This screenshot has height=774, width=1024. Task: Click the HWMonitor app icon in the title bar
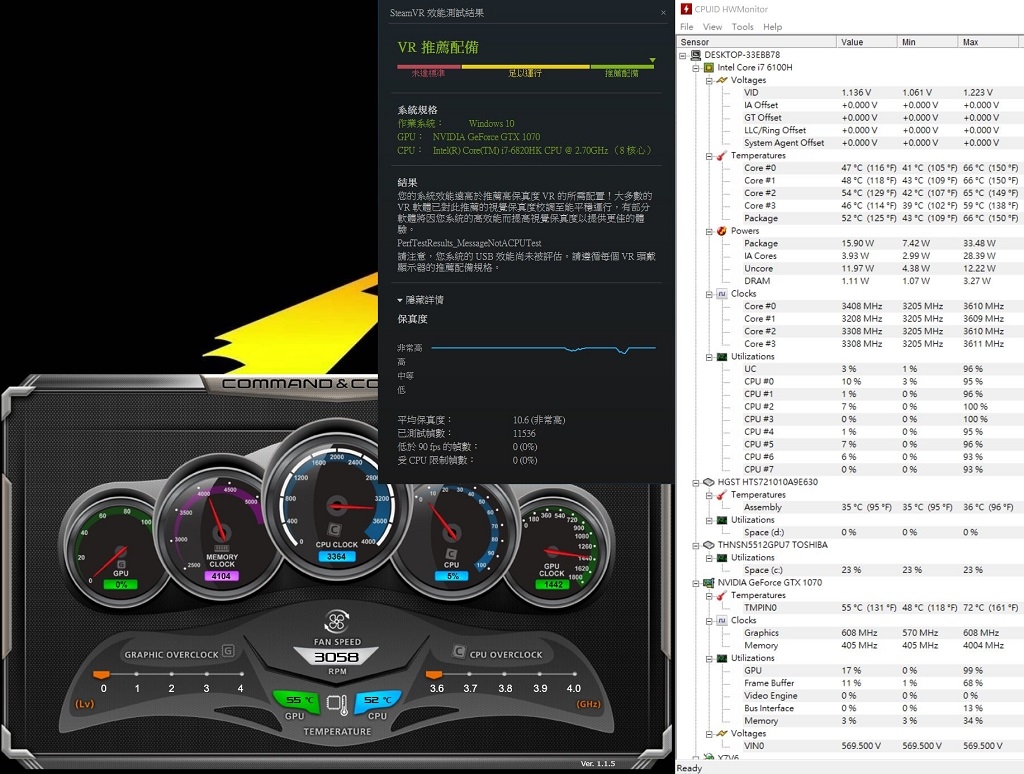pyautogui.click(x=686, y=8)
